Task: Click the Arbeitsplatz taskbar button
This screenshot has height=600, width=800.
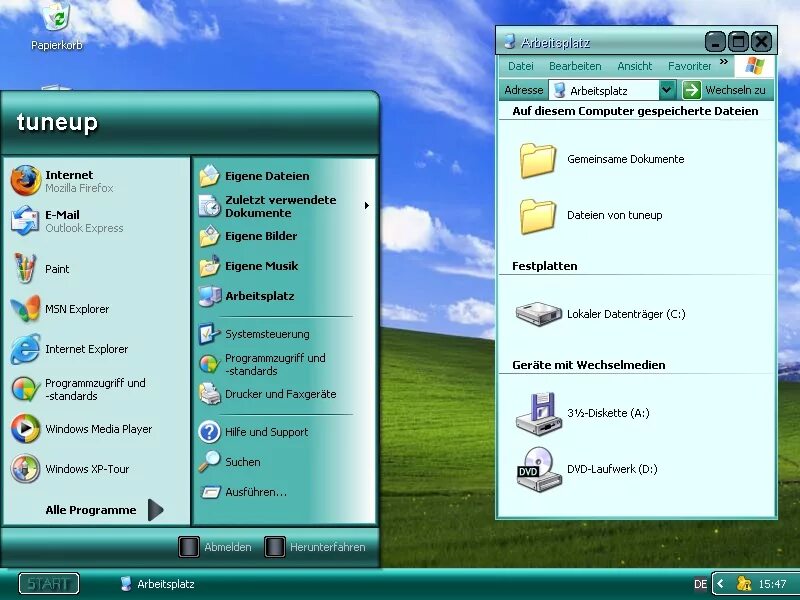Action: [x=158, y=584]
